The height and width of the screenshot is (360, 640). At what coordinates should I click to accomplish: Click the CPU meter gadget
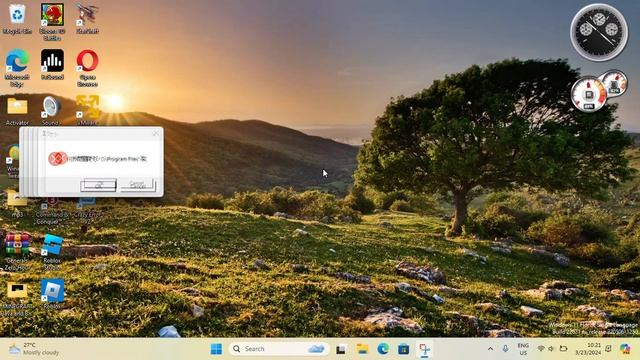coord(589,95)
